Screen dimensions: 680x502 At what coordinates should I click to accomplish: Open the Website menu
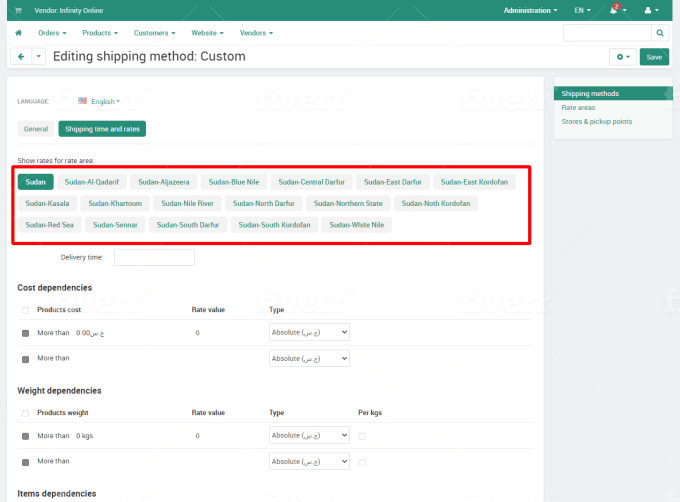[207, 33]
